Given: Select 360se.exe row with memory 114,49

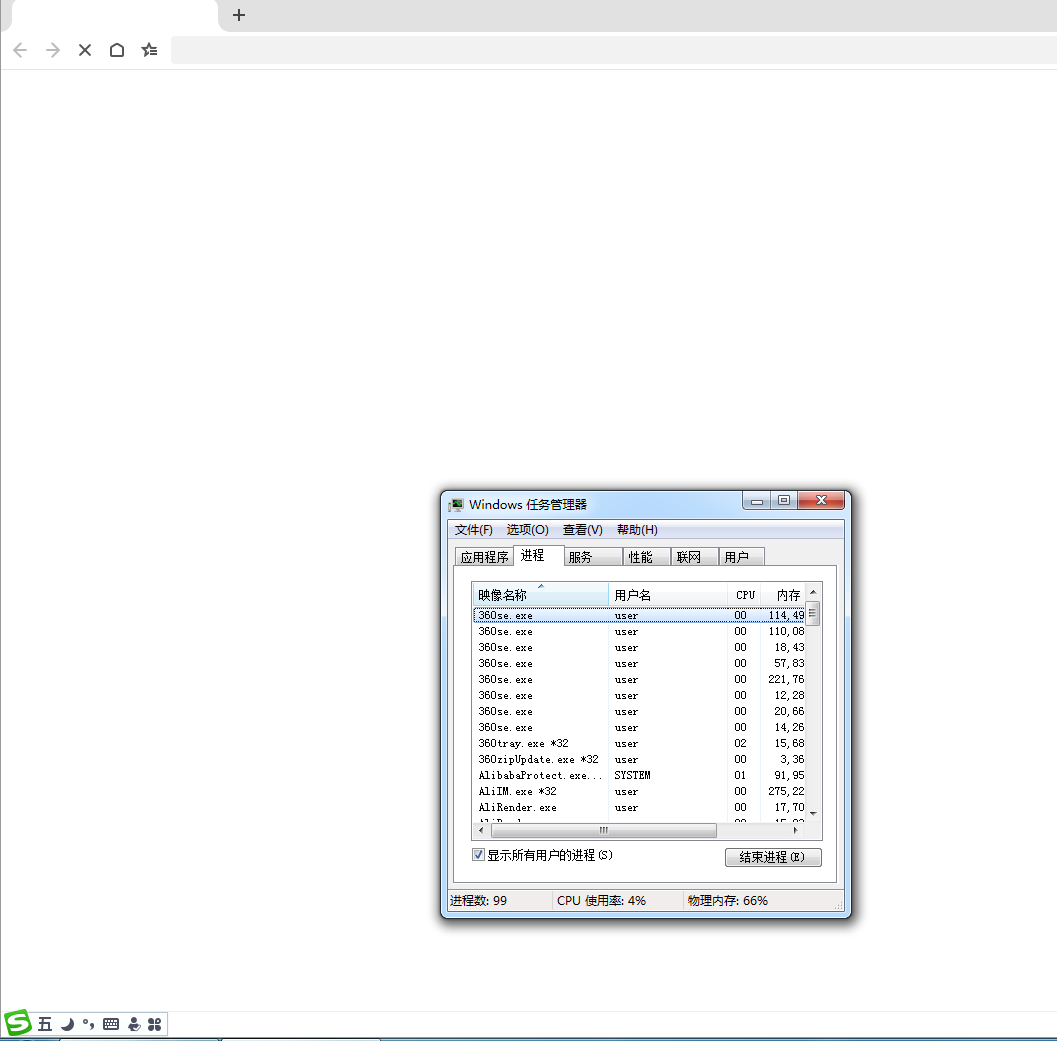Looking at the screenshot, I should pos(639,615).
